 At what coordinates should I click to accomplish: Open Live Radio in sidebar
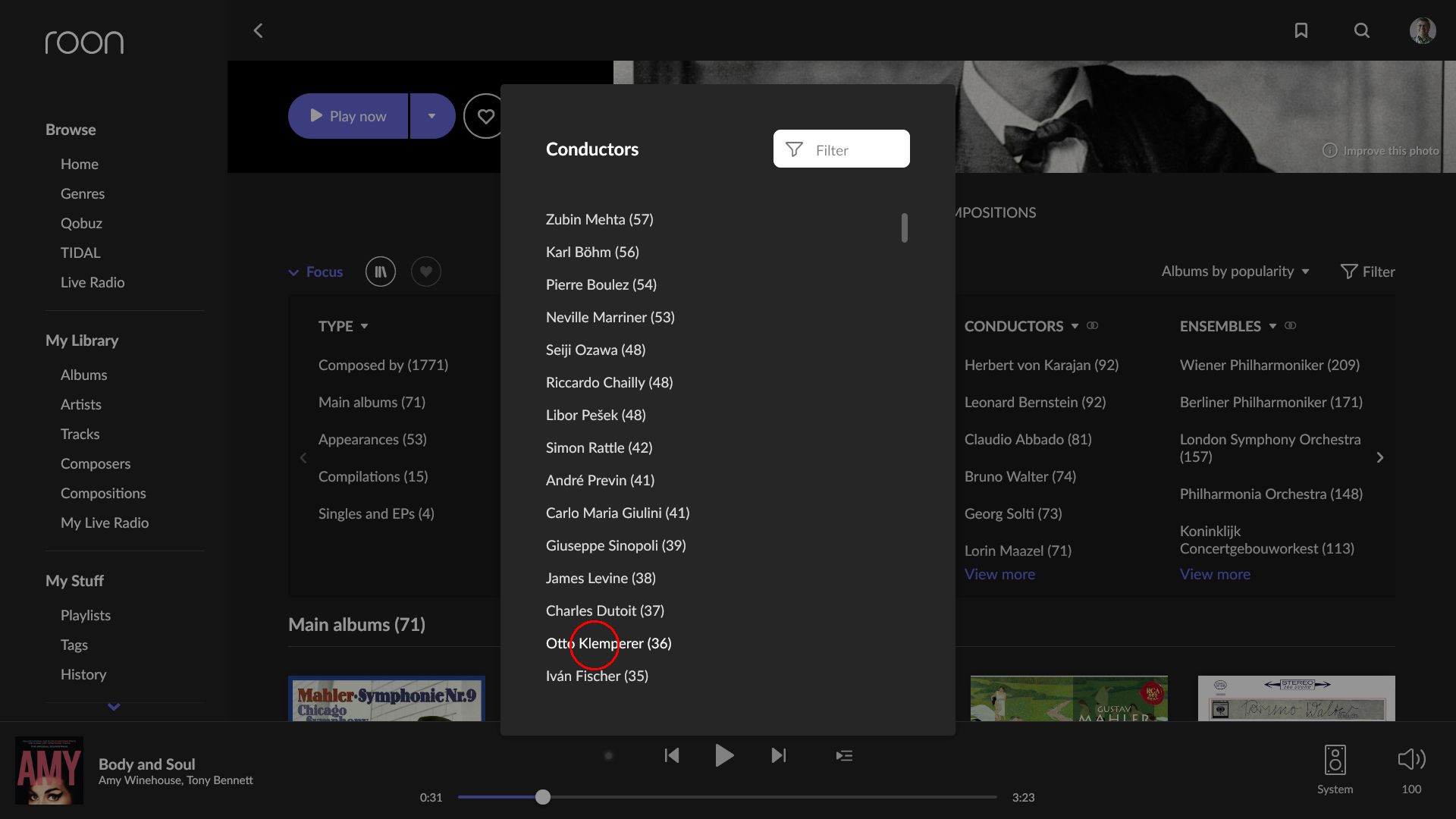coord(93,282)
